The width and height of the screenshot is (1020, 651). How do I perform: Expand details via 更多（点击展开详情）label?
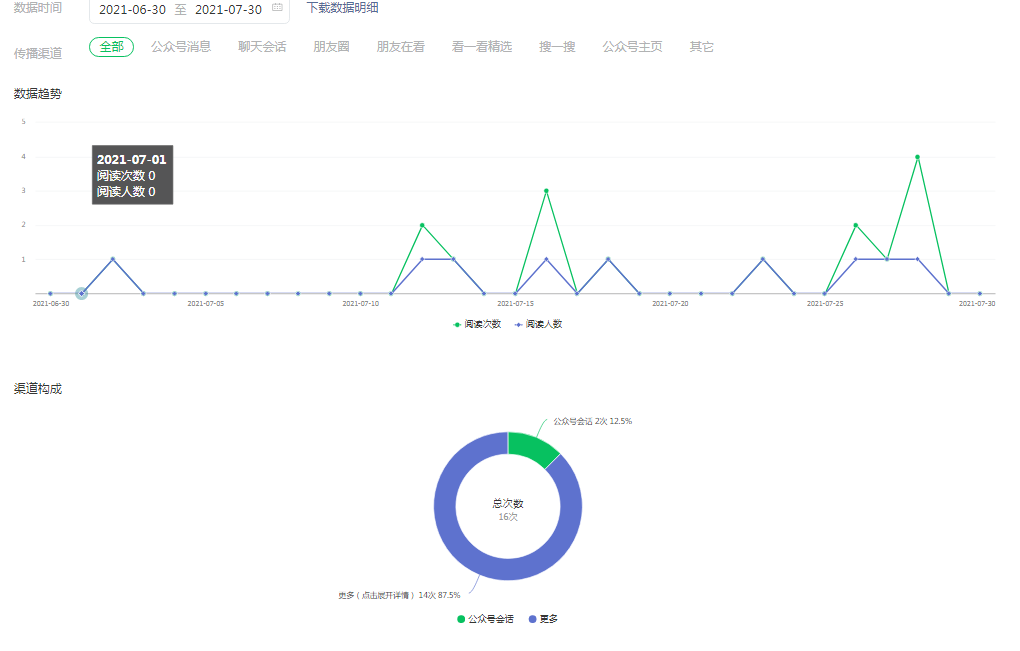point(399,595)
